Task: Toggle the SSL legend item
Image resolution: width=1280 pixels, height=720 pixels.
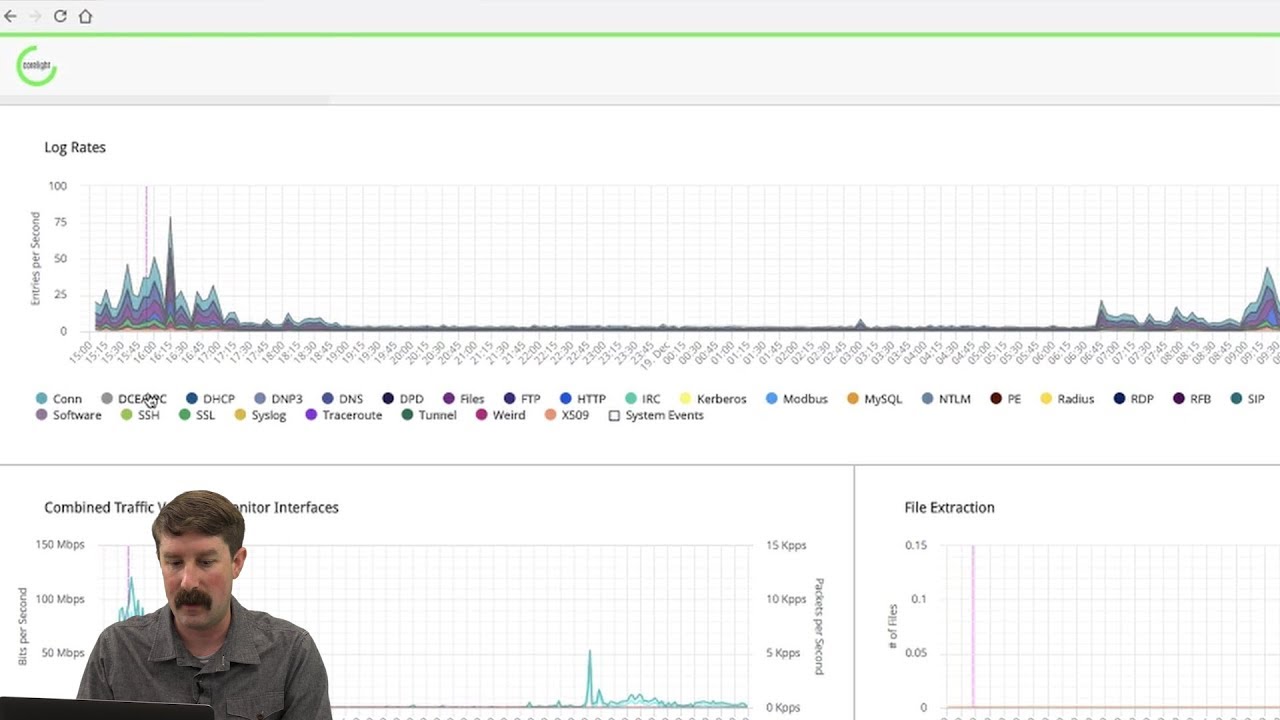Action: click(197, 415)
